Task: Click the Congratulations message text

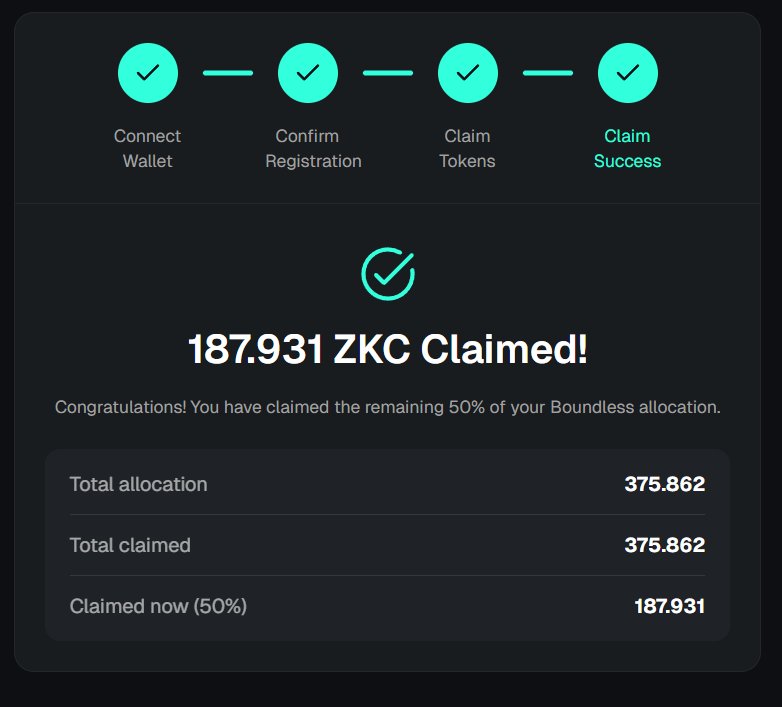Action: point(388,407)
